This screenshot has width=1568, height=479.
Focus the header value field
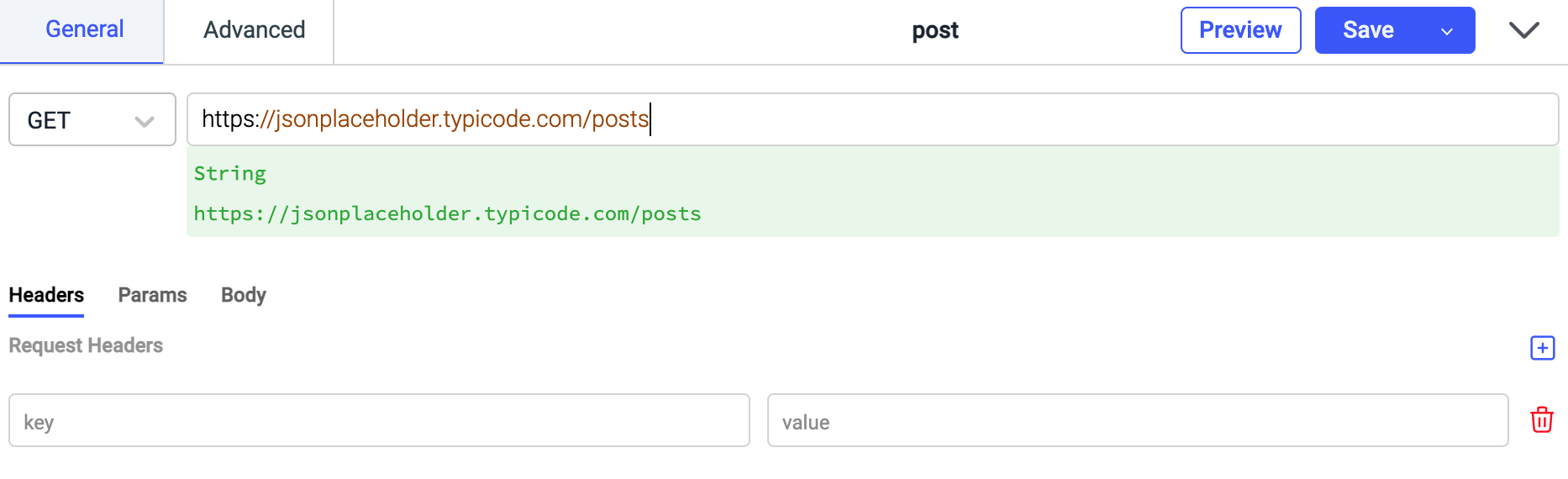(x=1137, y=421)
